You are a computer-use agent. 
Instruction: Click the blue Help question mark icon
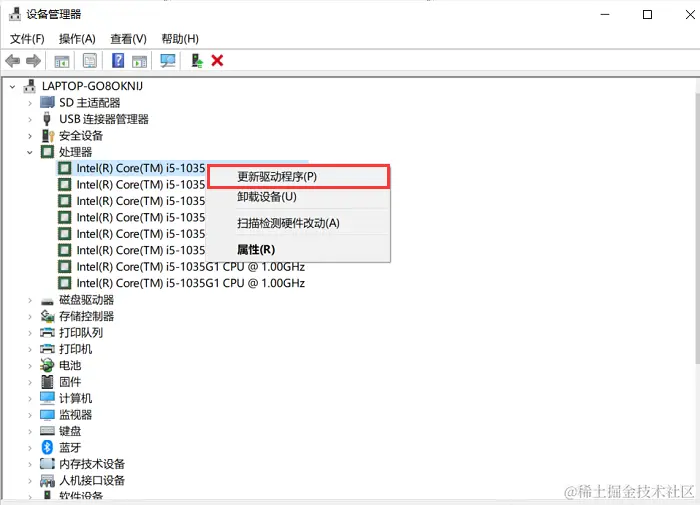[118, 60]
